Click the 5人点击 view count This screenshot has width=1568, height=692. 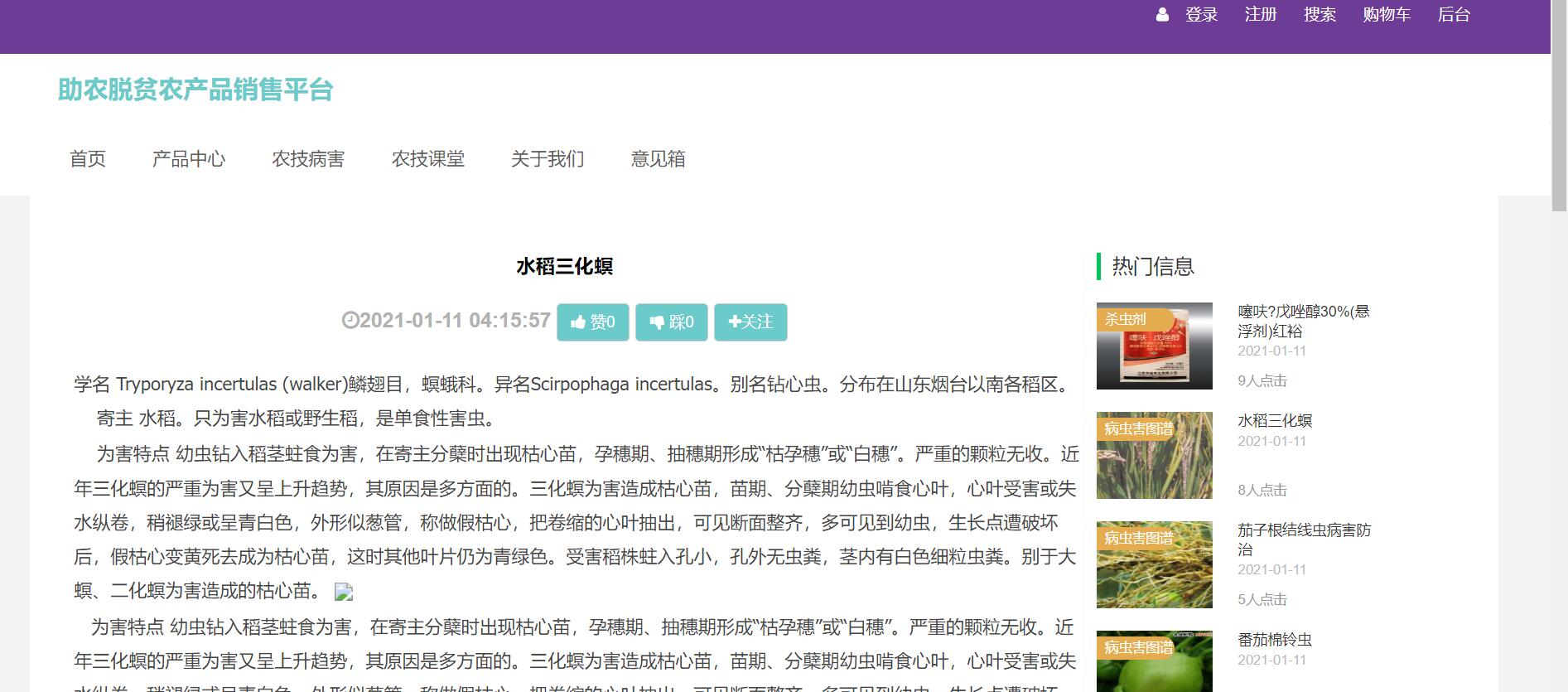pos(1262,600)
